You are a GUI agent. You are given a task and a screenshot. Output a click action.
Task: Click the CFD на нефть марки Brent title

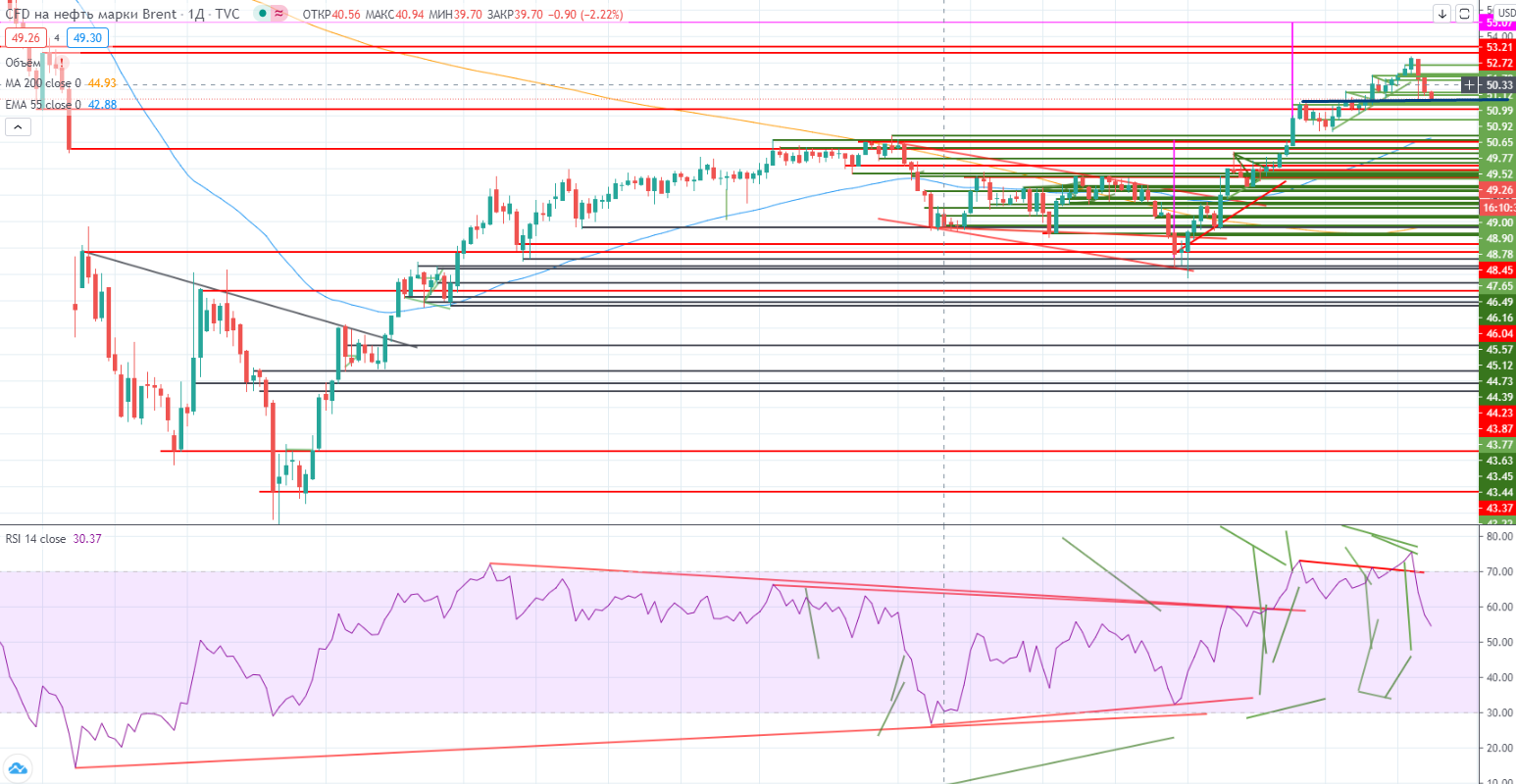tap(92, 14)
